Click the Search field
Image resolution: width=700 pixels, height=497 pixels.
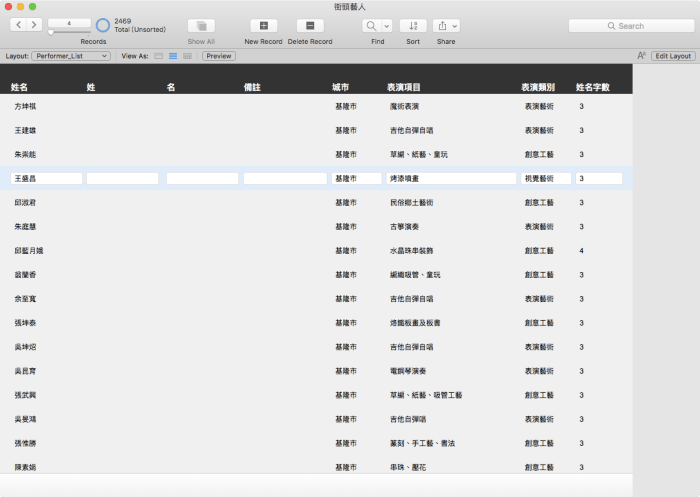pyautogui.click(x=631, y=26)
